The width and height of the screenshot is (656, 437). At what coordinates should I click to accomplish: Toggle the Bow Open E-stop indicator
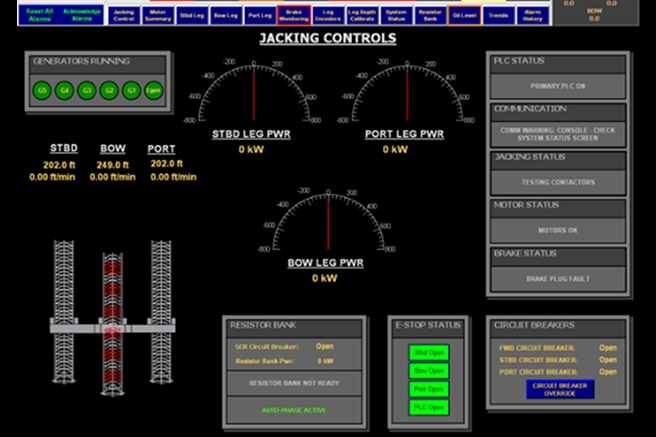pos(429,371)
